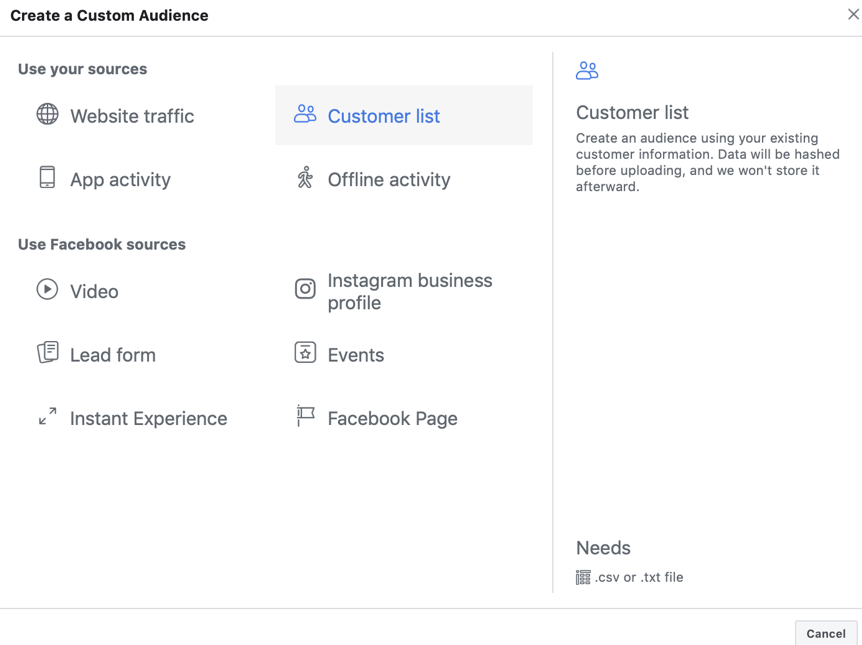
Task: Click the Instant Experience expand arrows icon
Action: coord(47,416)
